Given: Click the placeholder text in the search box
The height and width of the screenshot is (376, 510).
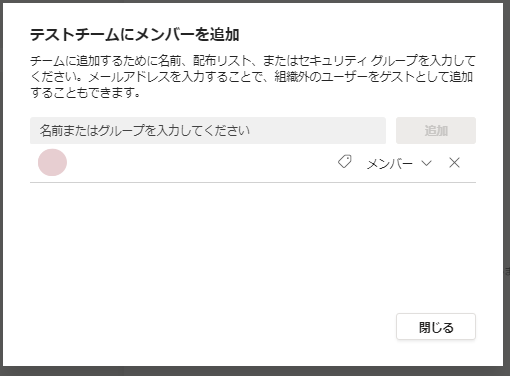Looking at the screenshot, I should coord(145,130).
